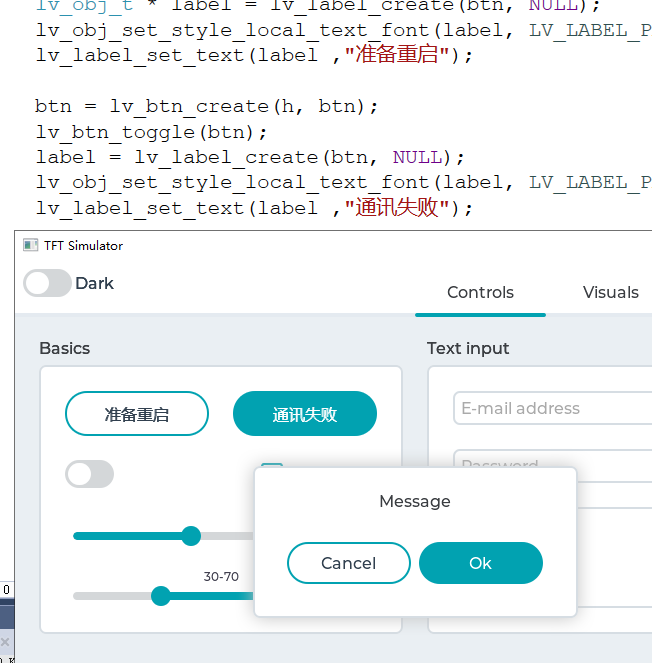Click the 通讯失败 filled button
The height and width of the screenshot is (663, 652).
click(305, 414)
